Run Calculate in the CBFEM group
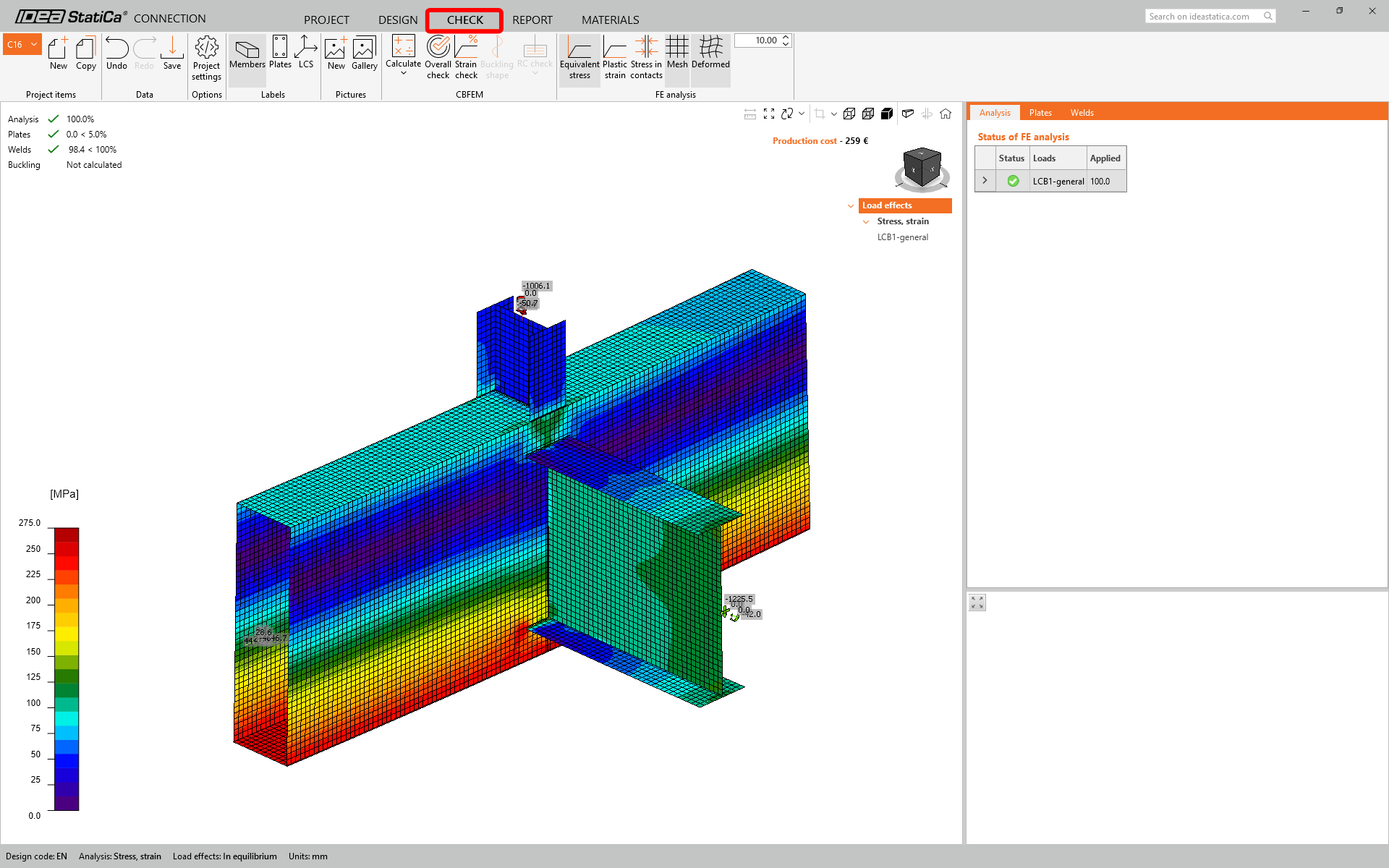 tap(403, 55)
